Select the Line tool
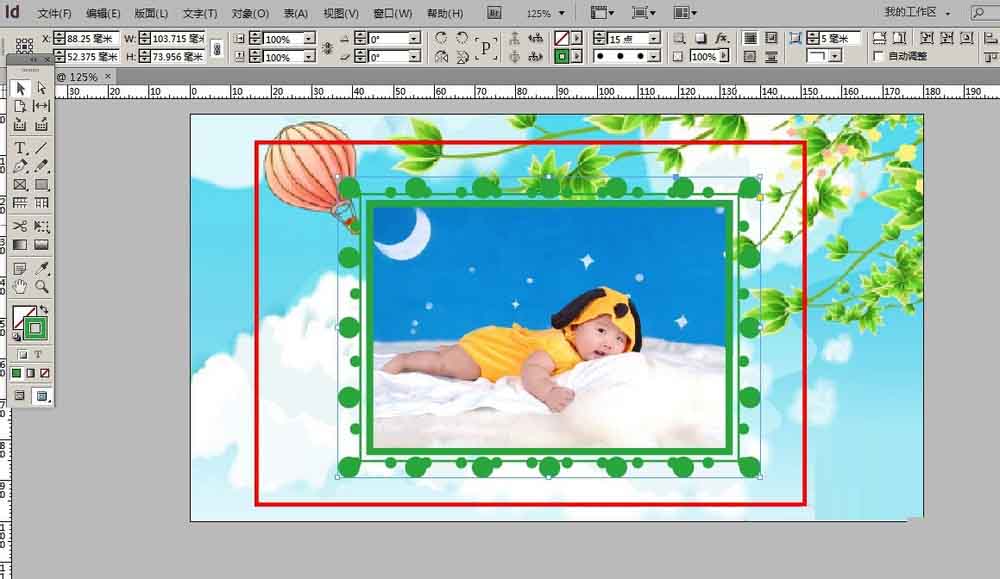 tap(41, 148)
